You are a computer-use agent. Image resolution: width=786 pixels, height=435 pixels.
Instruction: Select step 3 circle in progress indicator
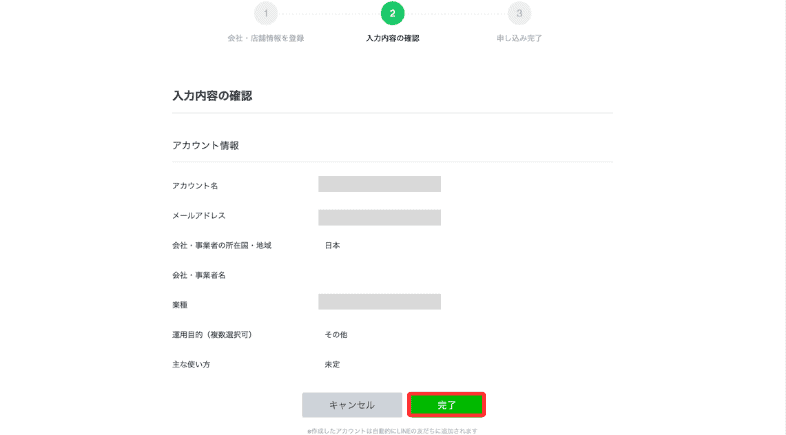coord(519,14)
